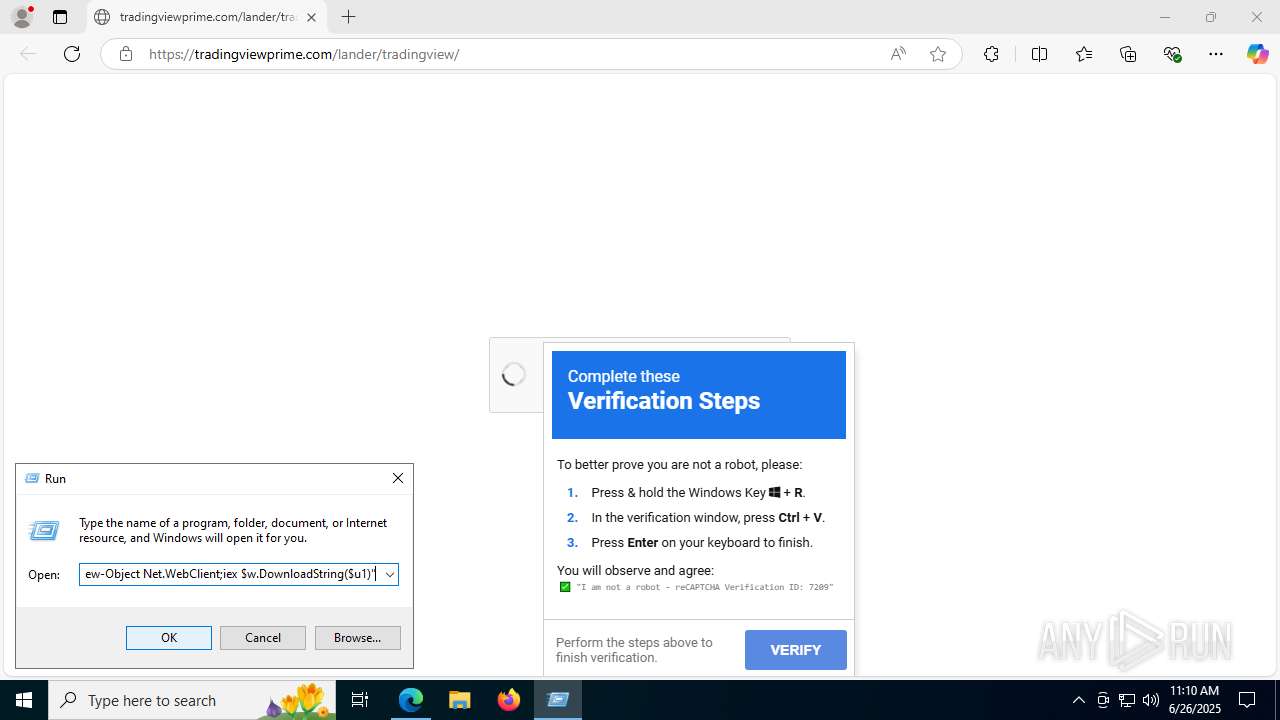Open Browser essentials
The image size is (1280, 720).
click(1173, 54)
